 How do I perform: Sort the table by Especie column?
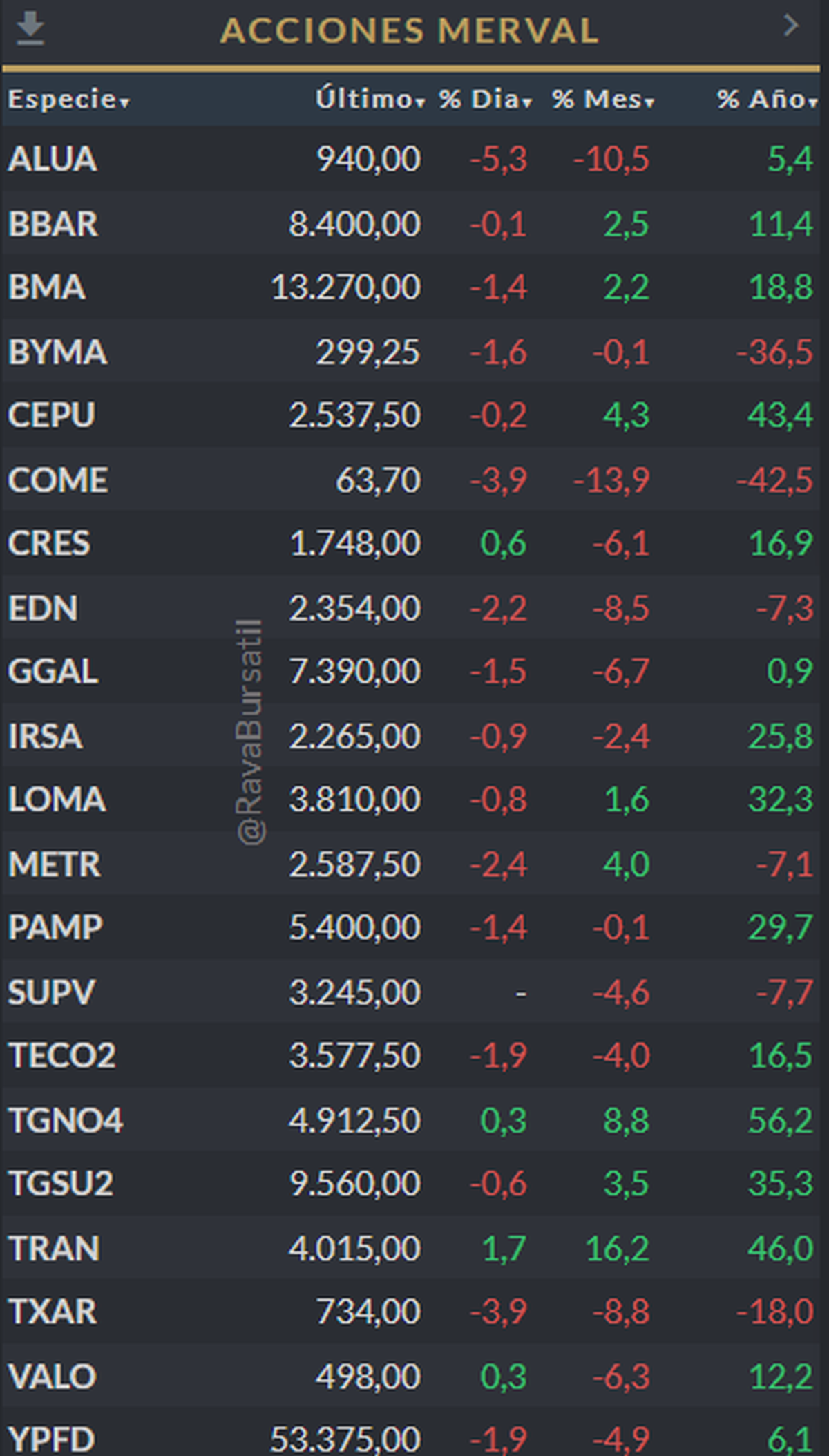(x=68, y=100)
